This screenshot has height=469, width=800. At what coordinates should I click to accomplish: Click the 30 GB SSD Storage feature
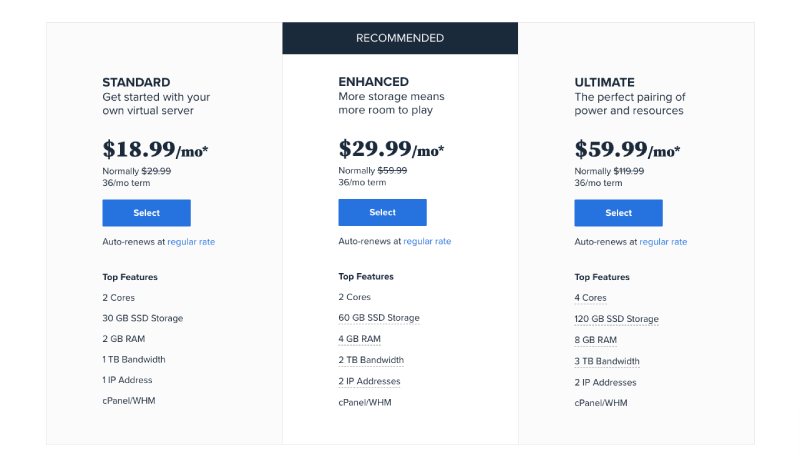[x=143, y=318]
